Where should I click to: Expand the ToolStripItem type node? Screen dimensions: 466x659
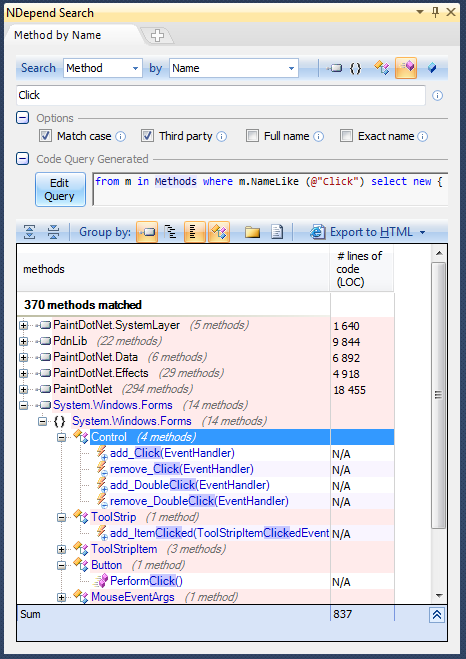point(62,549)
